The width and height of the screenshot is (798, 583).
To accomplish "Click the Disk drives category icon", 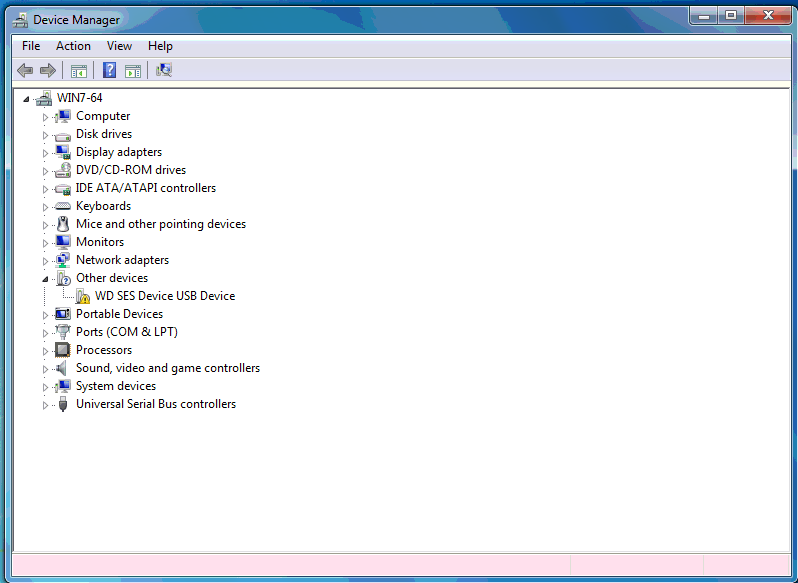I will click(x=63, y=135).
